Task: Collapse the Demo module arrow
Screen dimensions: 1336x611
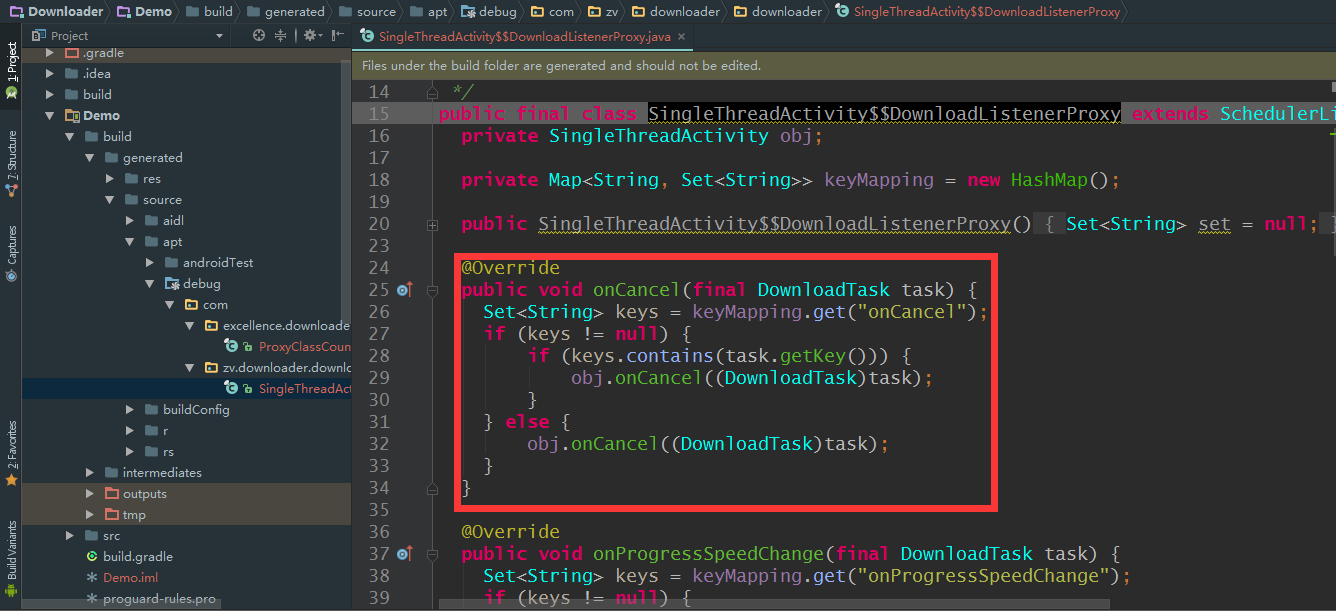Action: pyautogui.click(x=49, y=115)
